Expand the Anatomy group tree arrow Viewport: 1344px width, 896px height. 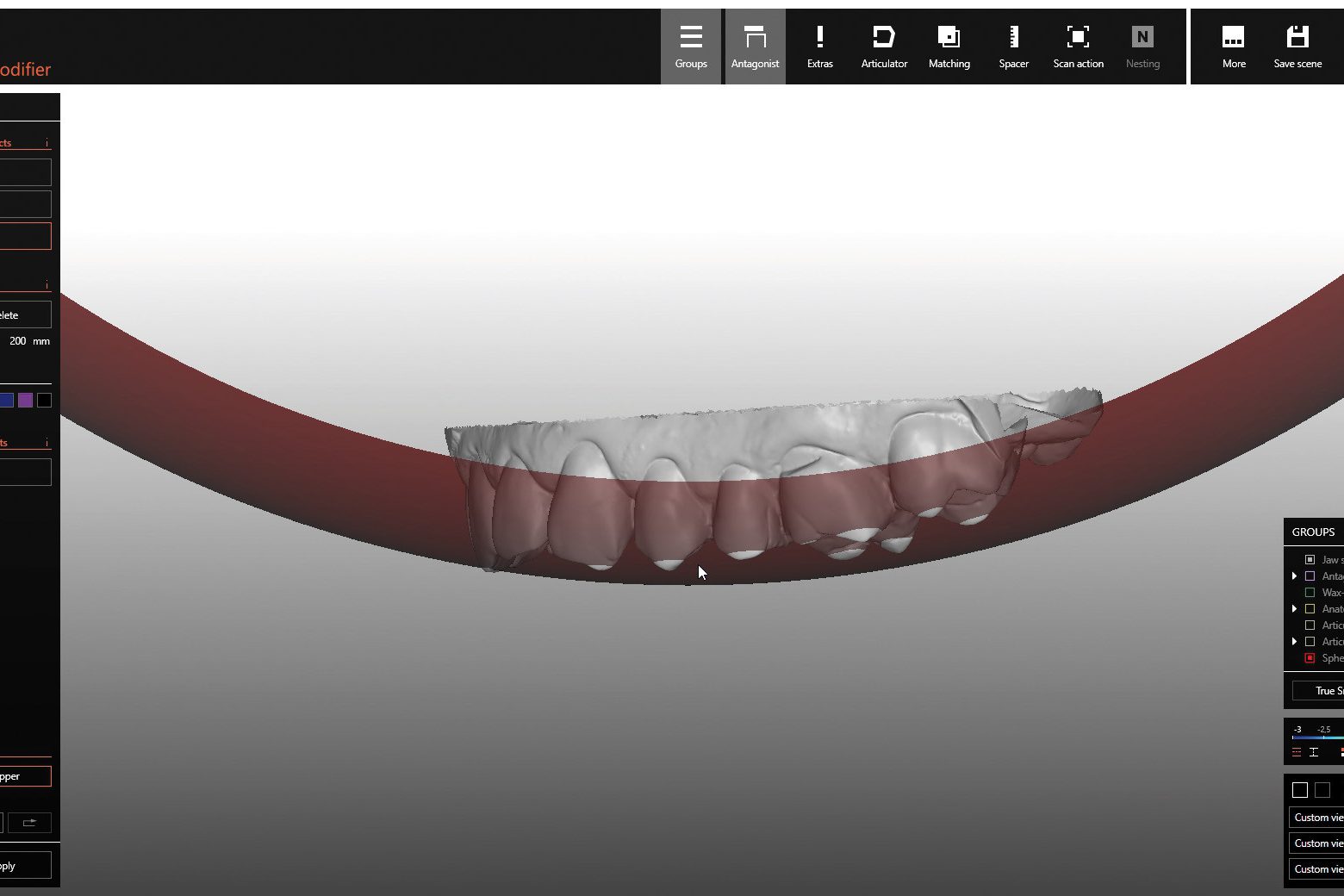pos(1294,609)
